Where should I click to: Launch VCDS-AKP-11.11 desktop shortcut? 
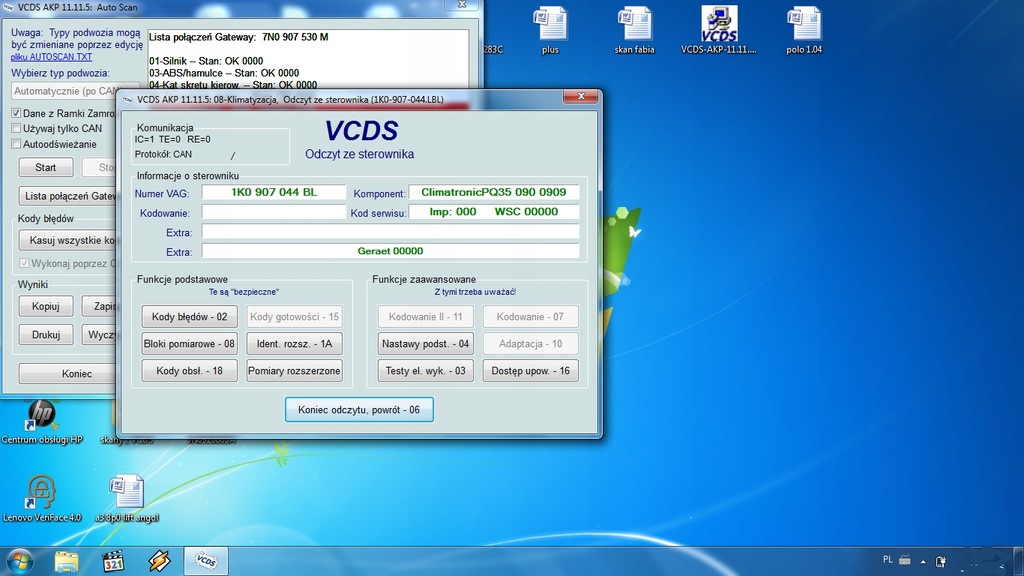coord(718,29)
